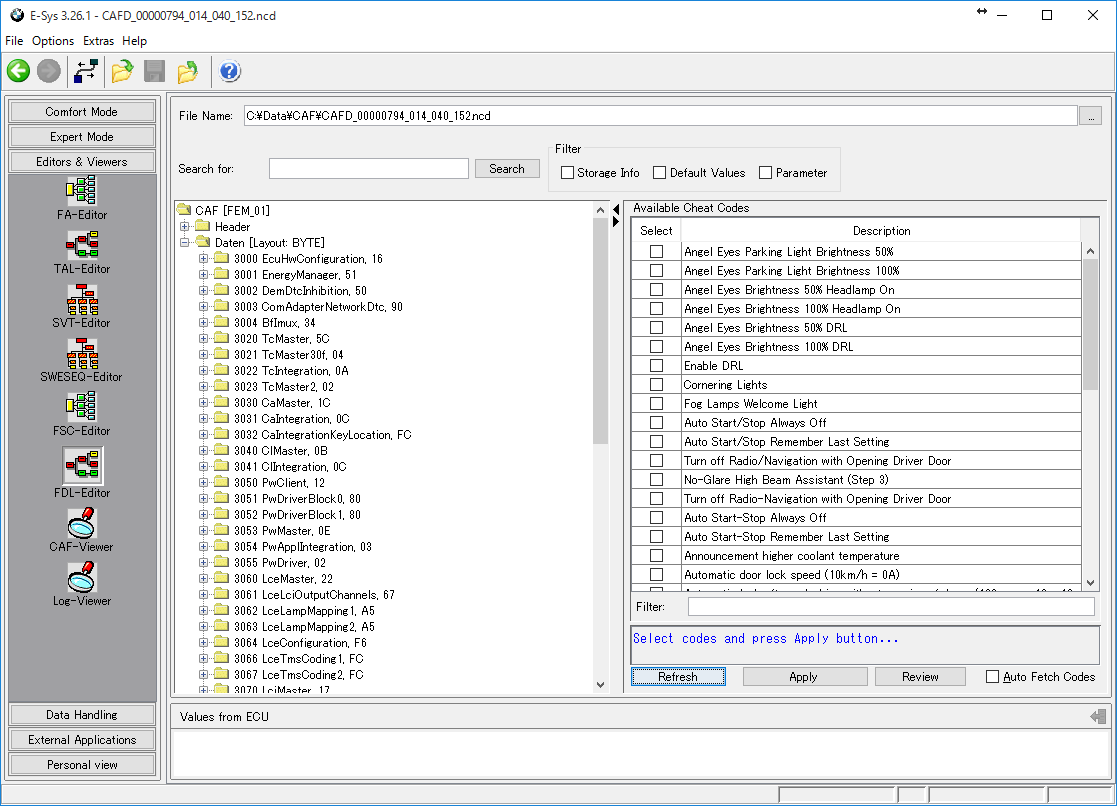
Task: Open the FDL-Editor icon
Action: (x=83, y=465)
